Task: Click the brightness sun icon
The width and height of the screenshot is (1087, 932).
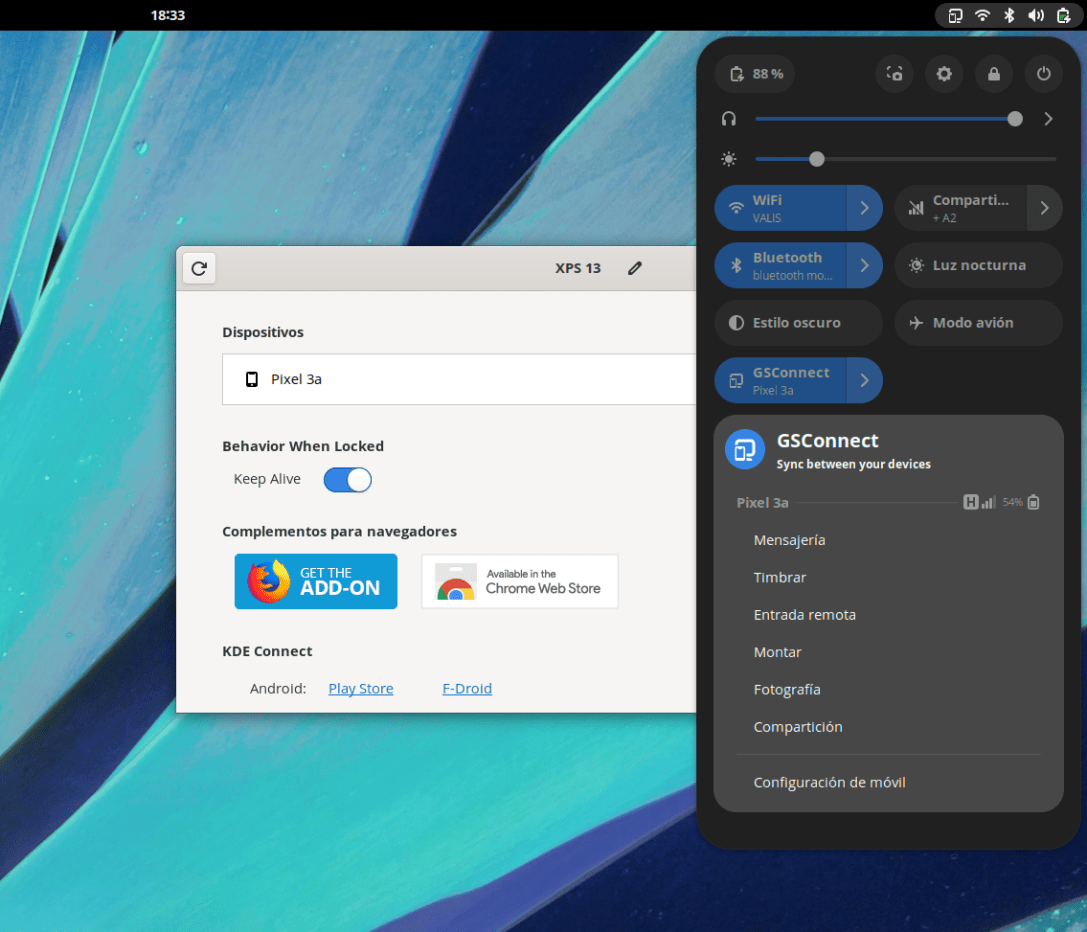Action: click(729, 159)
